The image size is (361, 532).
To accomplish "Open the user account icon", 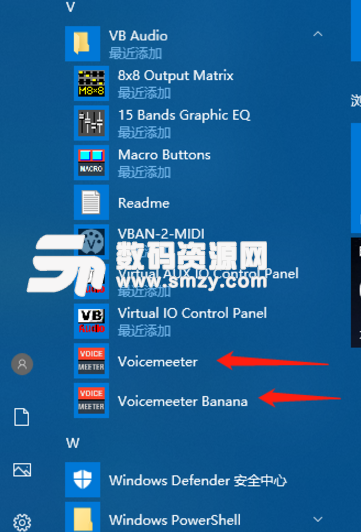I will 22,364.
